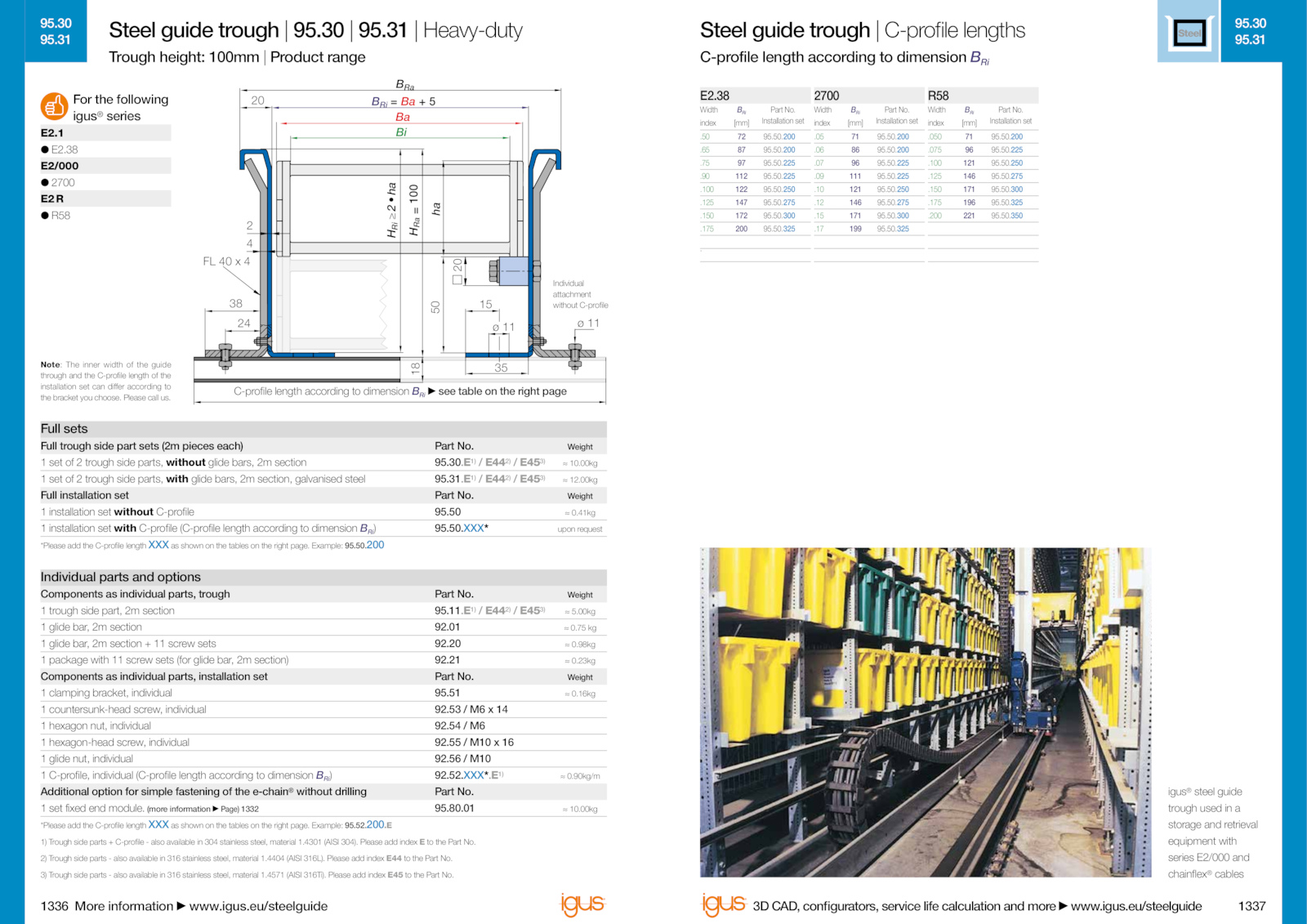Click page number '1336' in footer

55,906
